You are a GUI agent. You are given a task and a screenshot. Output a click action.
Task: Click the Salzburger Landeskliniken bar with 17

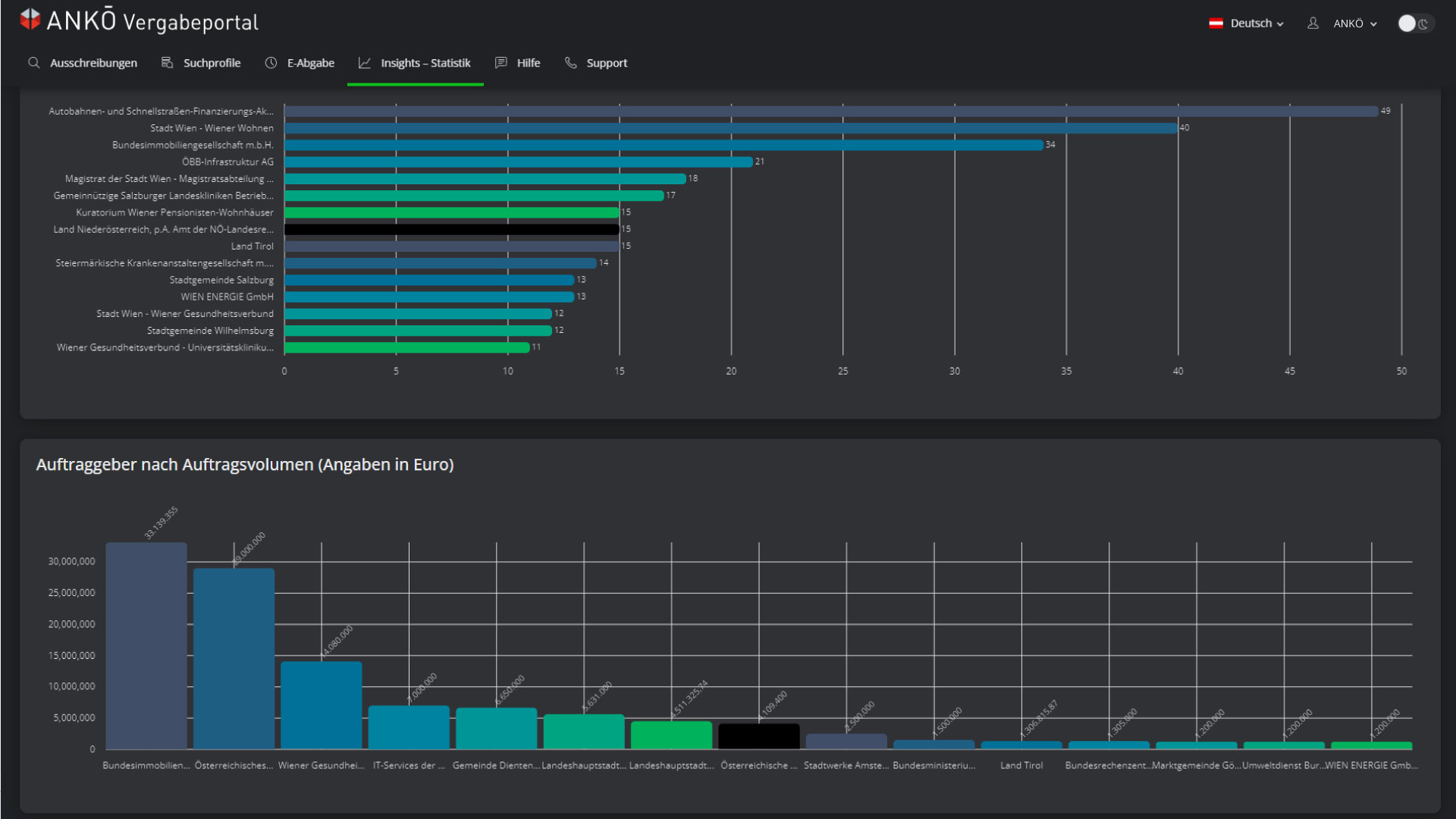(474, 196)
